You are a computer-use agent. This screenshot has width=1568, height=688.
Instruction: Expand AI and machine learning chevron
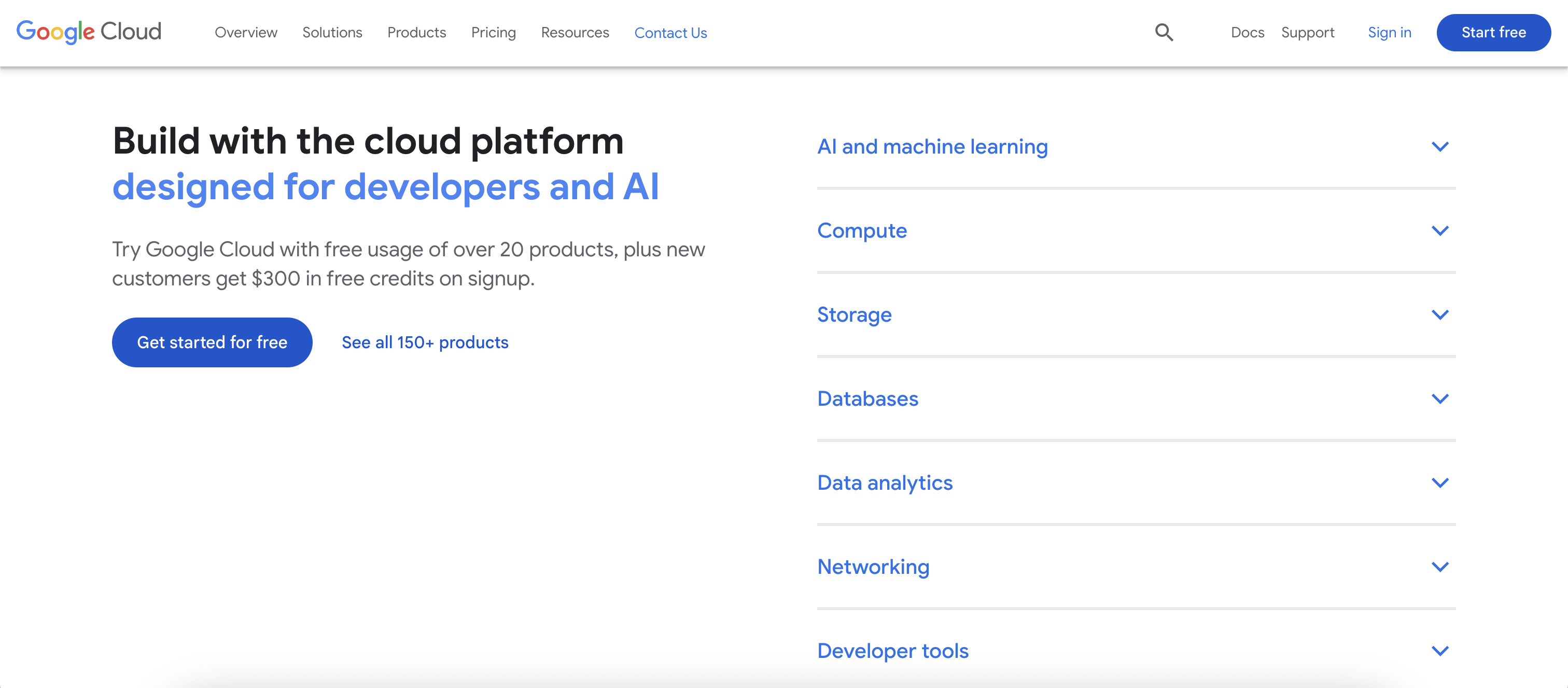click(1439, 147)
